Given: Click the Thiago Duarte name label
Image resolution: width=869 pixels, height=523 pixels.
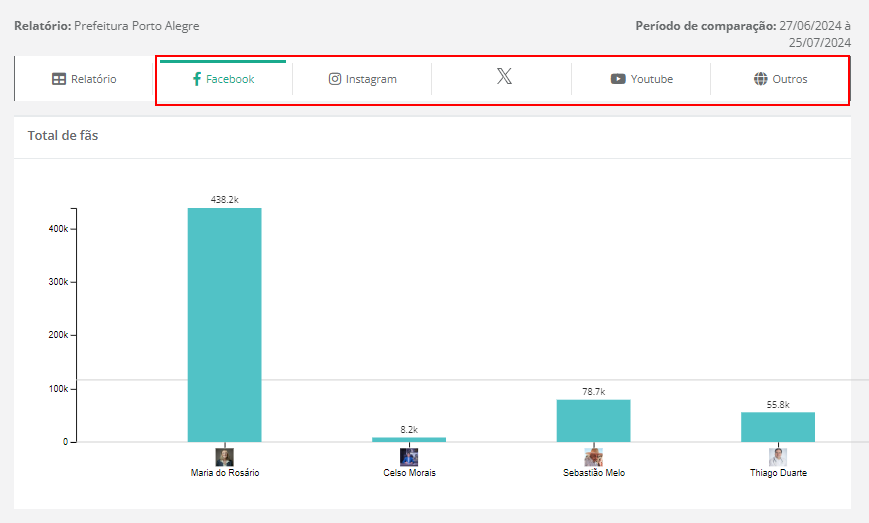Looking at the screenshot, I should tap(778, 473).
